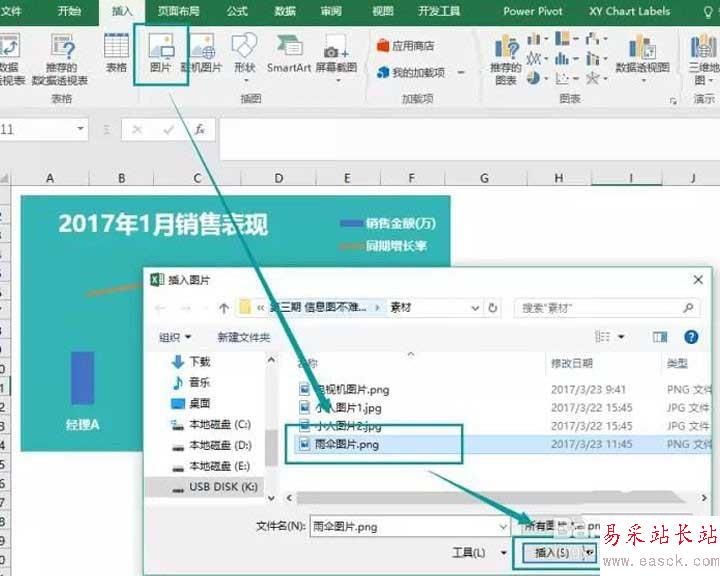Select file 小人图片1.jpg
This screenshot has height=576, width=720.
tap(340, 407)
